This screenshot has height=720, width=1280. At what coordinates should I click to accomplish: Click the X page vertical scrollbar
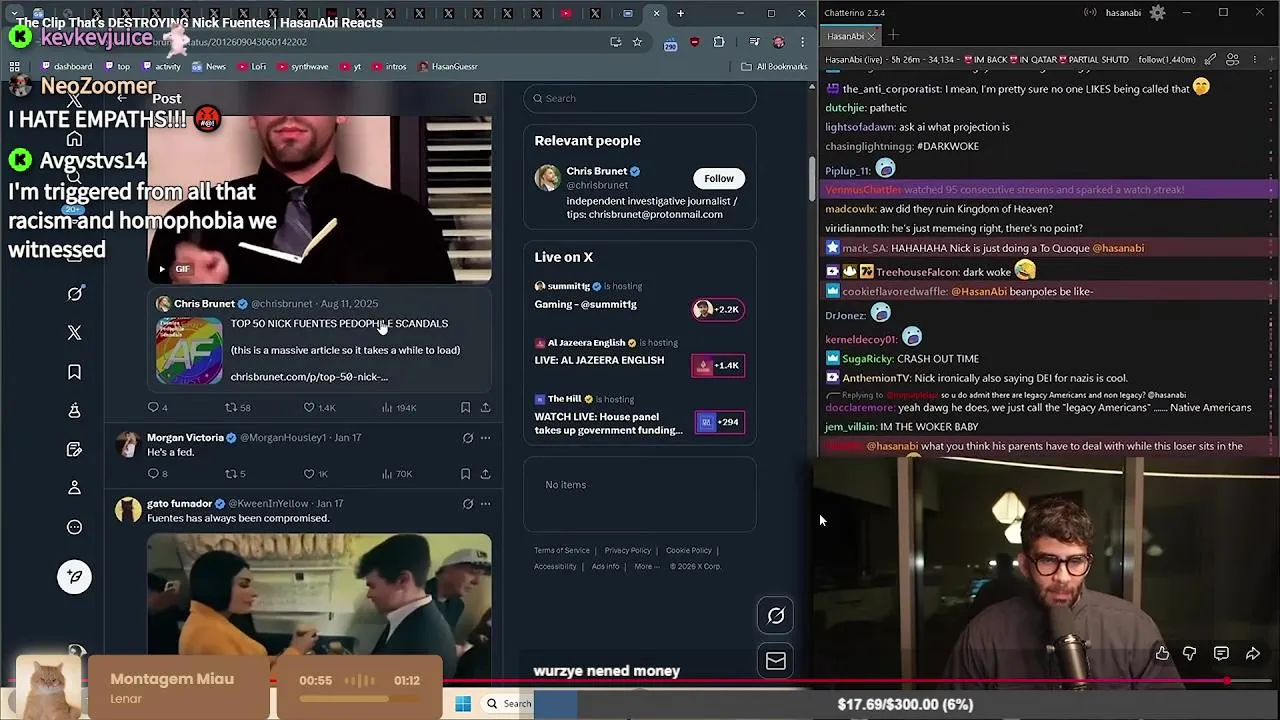[812, 180]
